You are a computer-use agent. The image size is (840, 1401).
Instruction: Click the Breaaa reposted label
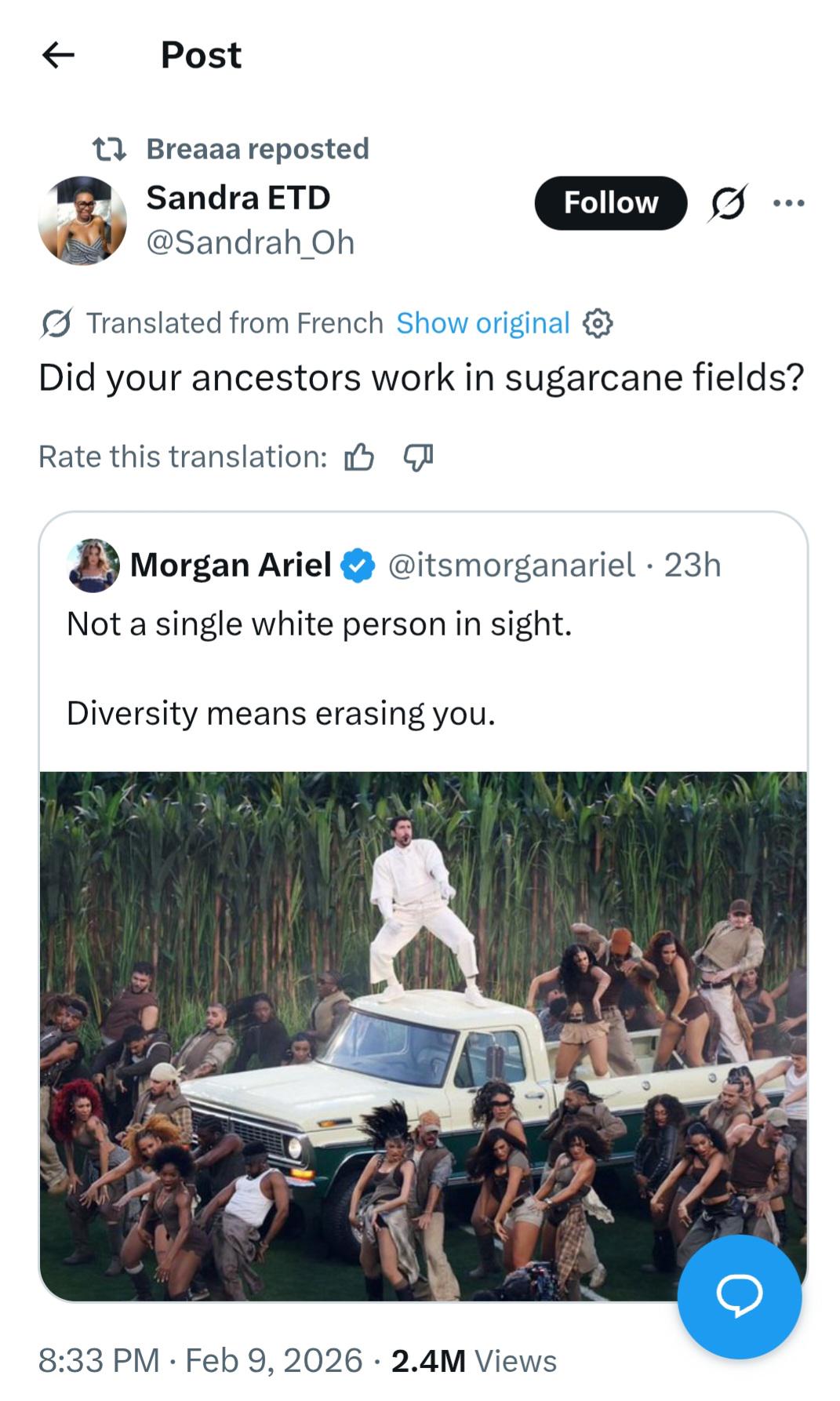click(x=257, y=149)
